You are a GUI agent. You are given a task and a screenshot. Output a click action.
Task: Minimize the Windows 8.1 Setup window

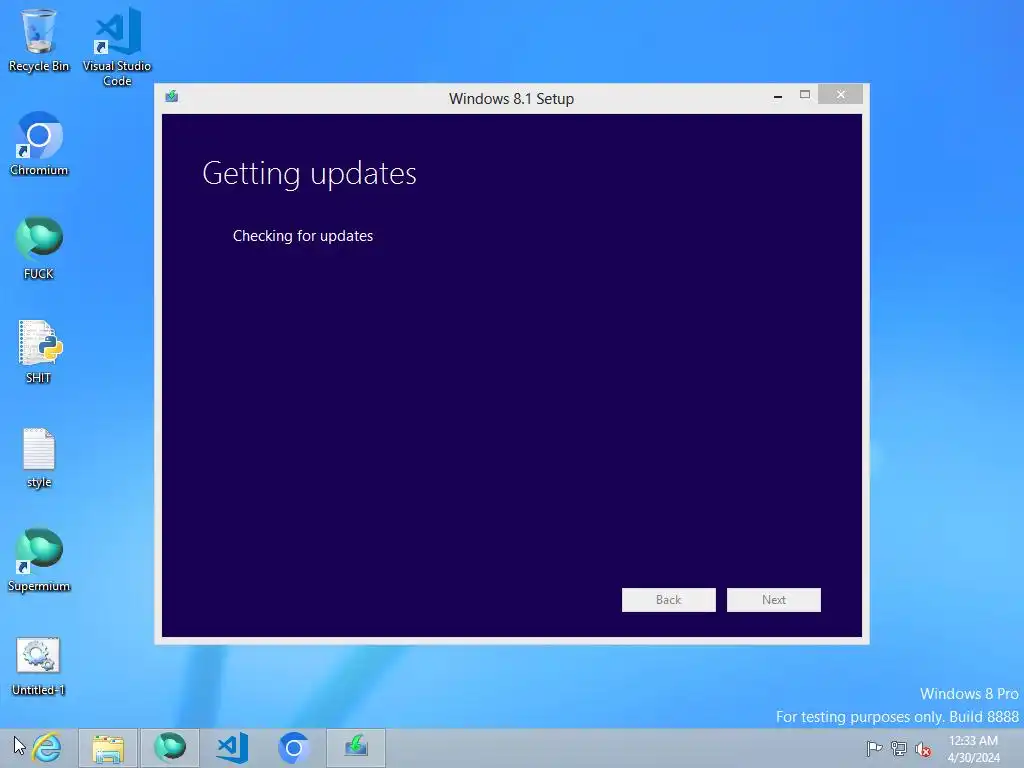click(x=778, y=95)
